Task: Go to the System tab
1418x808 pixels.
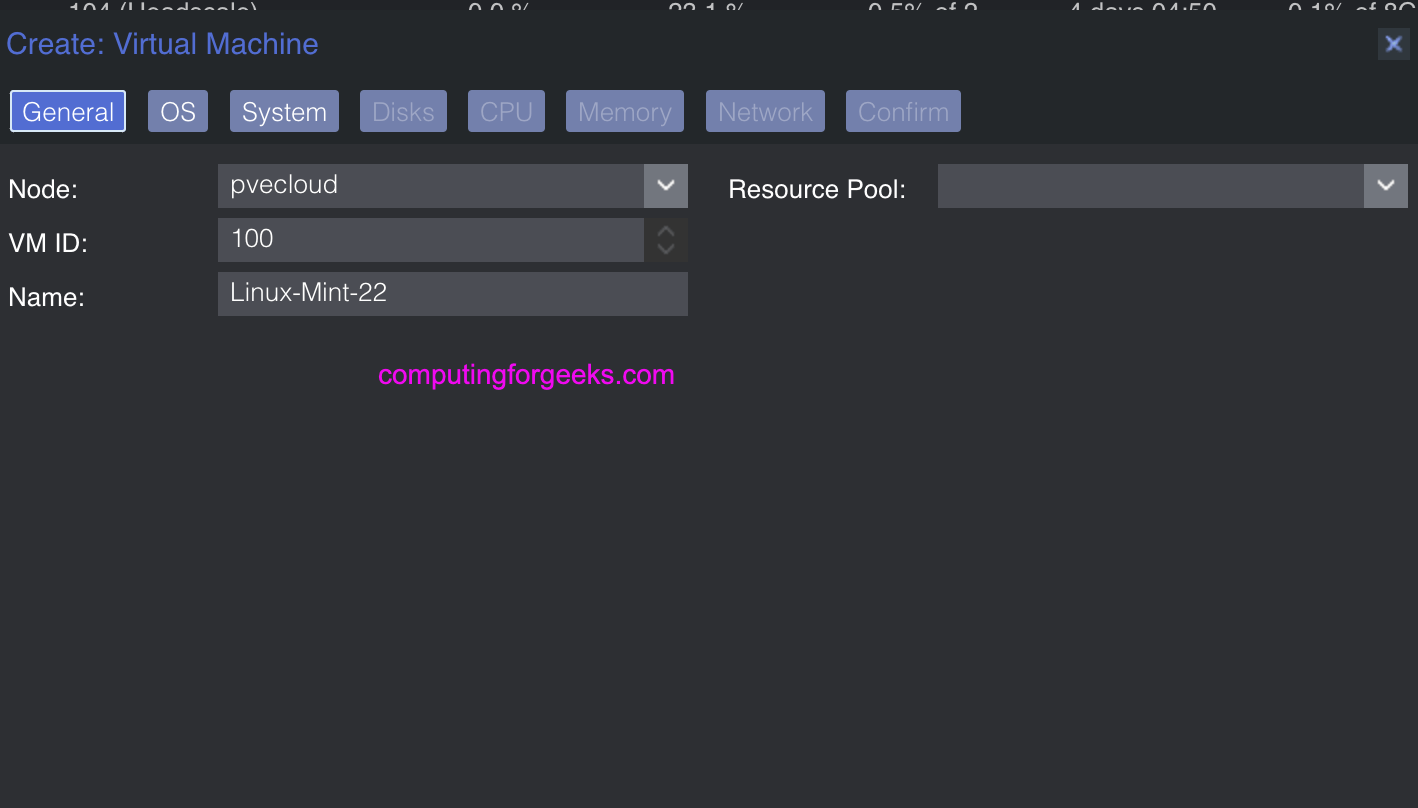Action: (284, 112)
